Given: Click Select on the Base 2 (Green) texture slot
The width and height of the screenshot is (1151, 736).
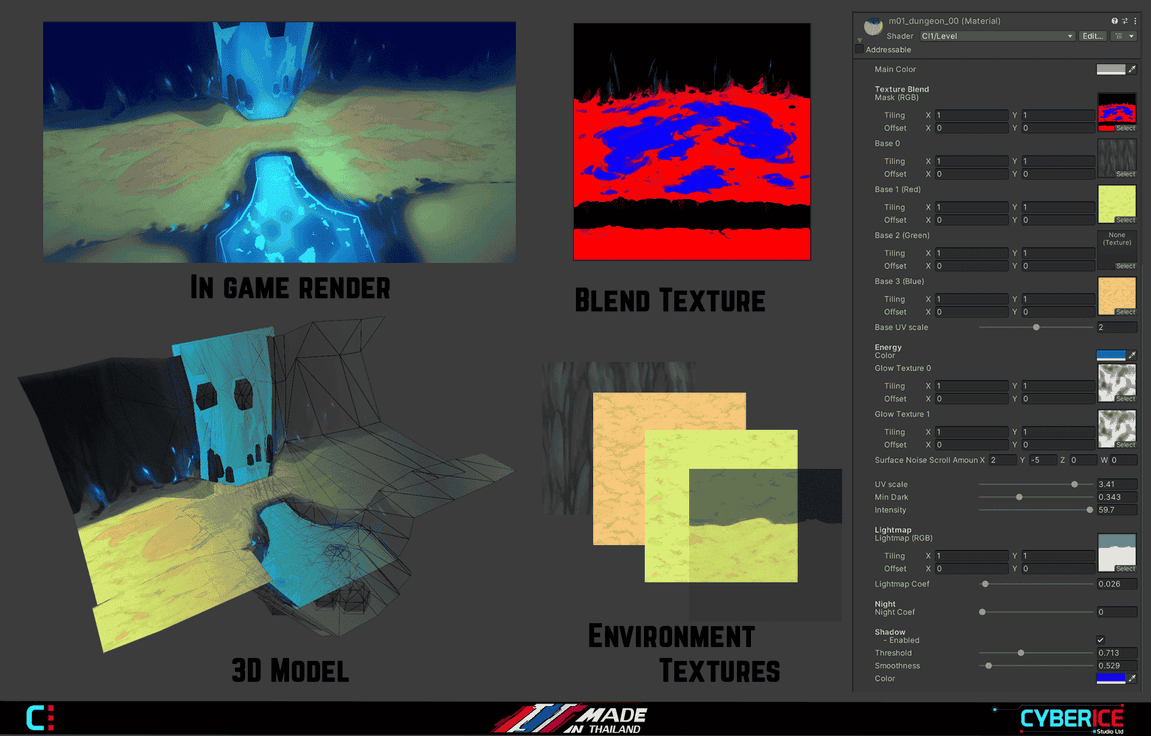Looking at the screenshot, I should [1125, 266].
